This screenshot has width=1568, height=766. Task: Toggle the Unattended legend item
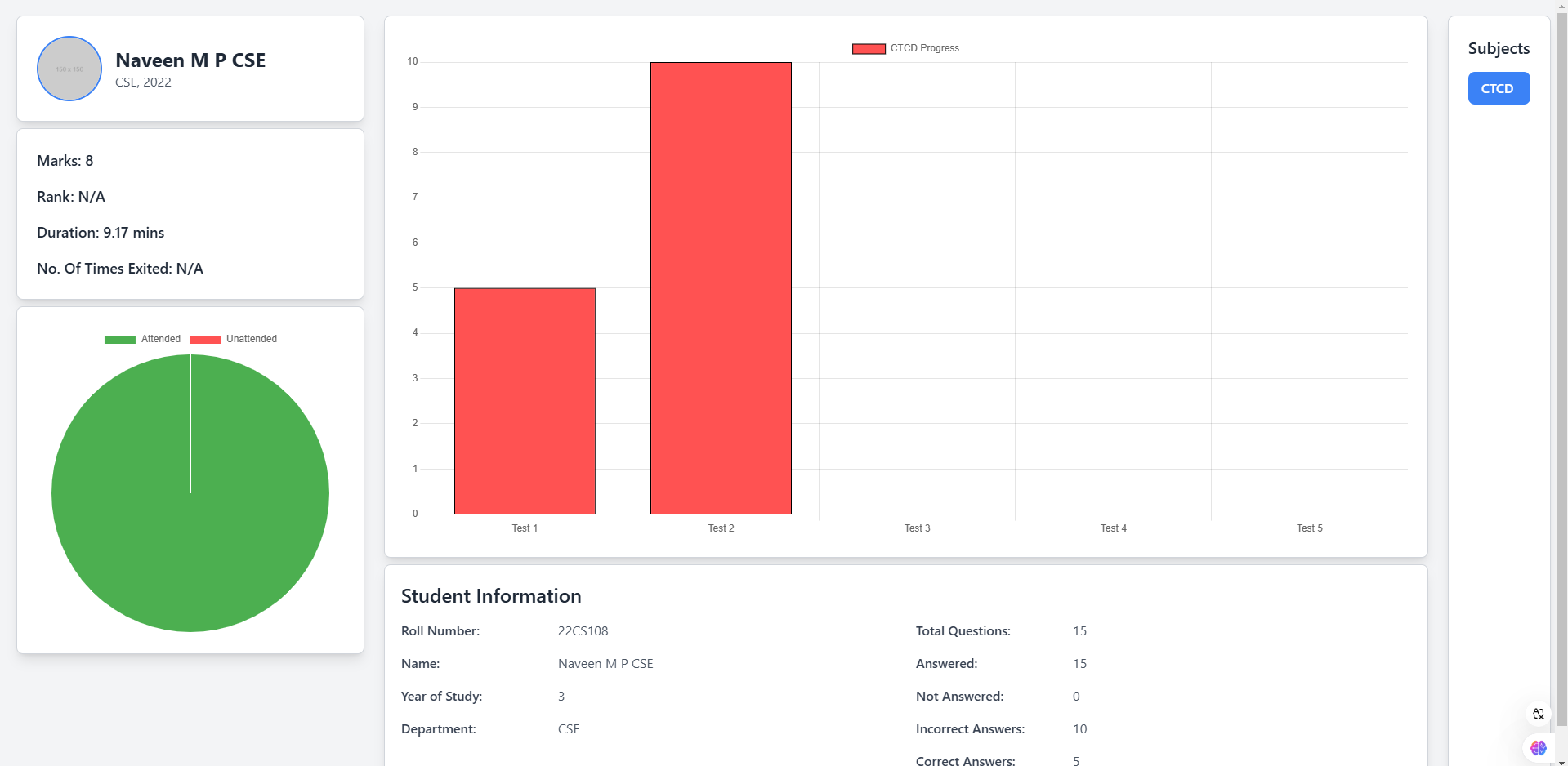(x=234, y=339)
